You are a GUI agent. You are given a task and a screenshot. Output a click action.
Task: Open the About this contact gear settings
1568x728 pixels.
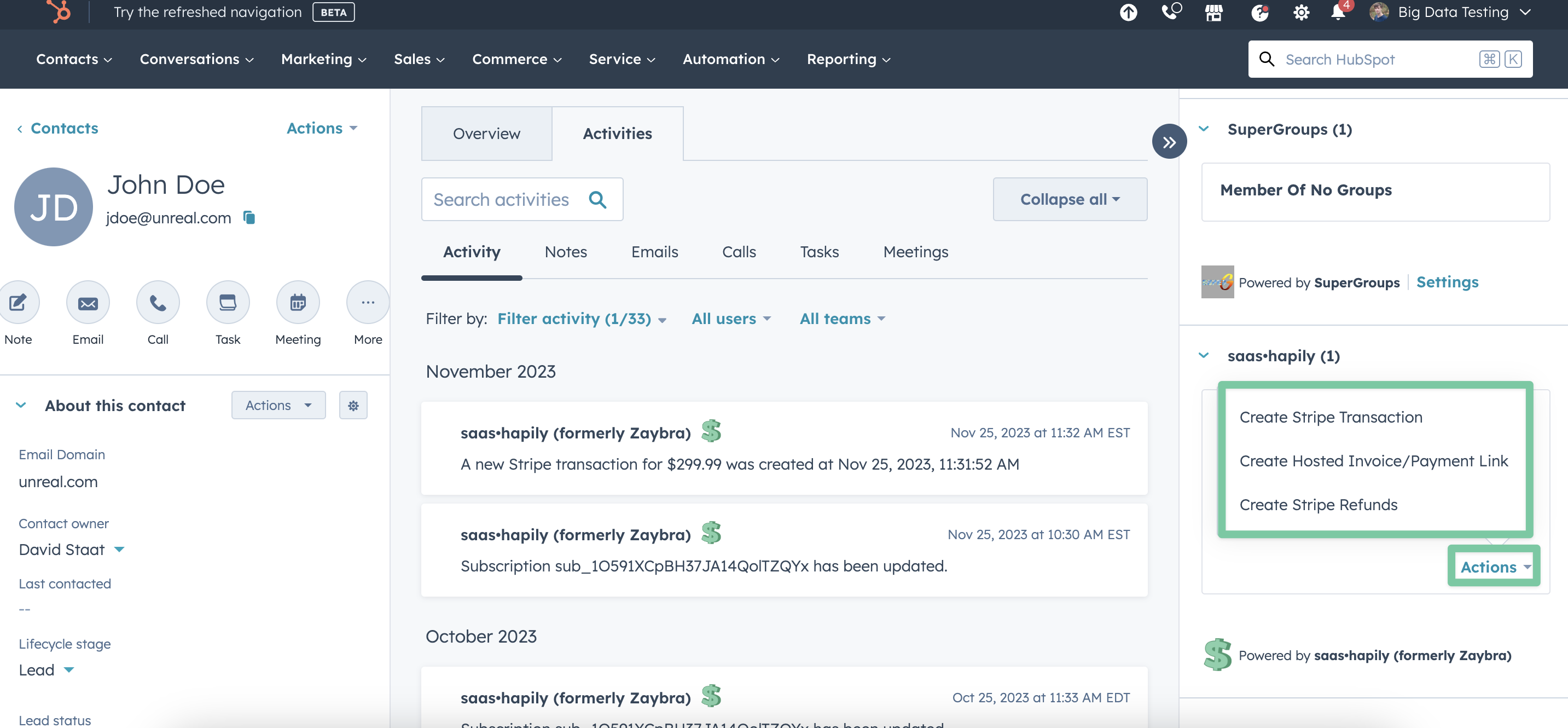pos(353,405)
